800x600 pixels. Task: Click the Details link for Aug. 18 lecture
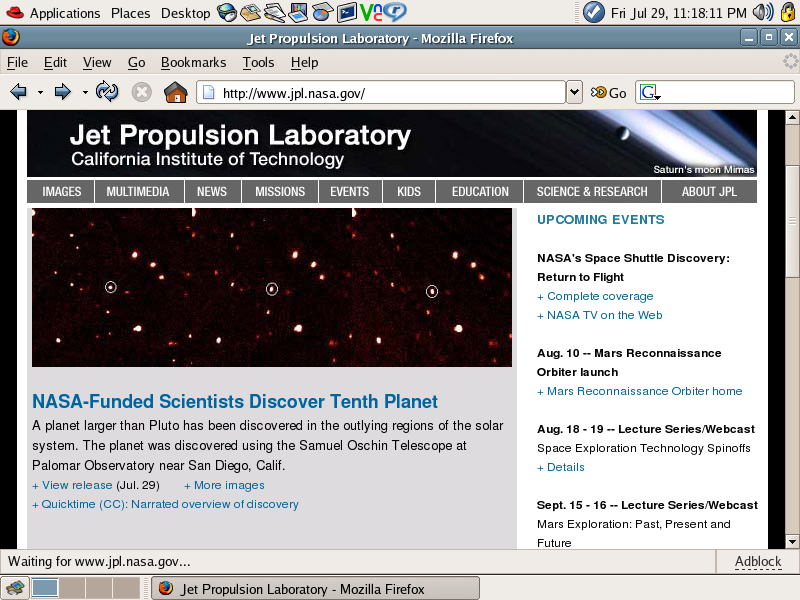click(561, 467)
